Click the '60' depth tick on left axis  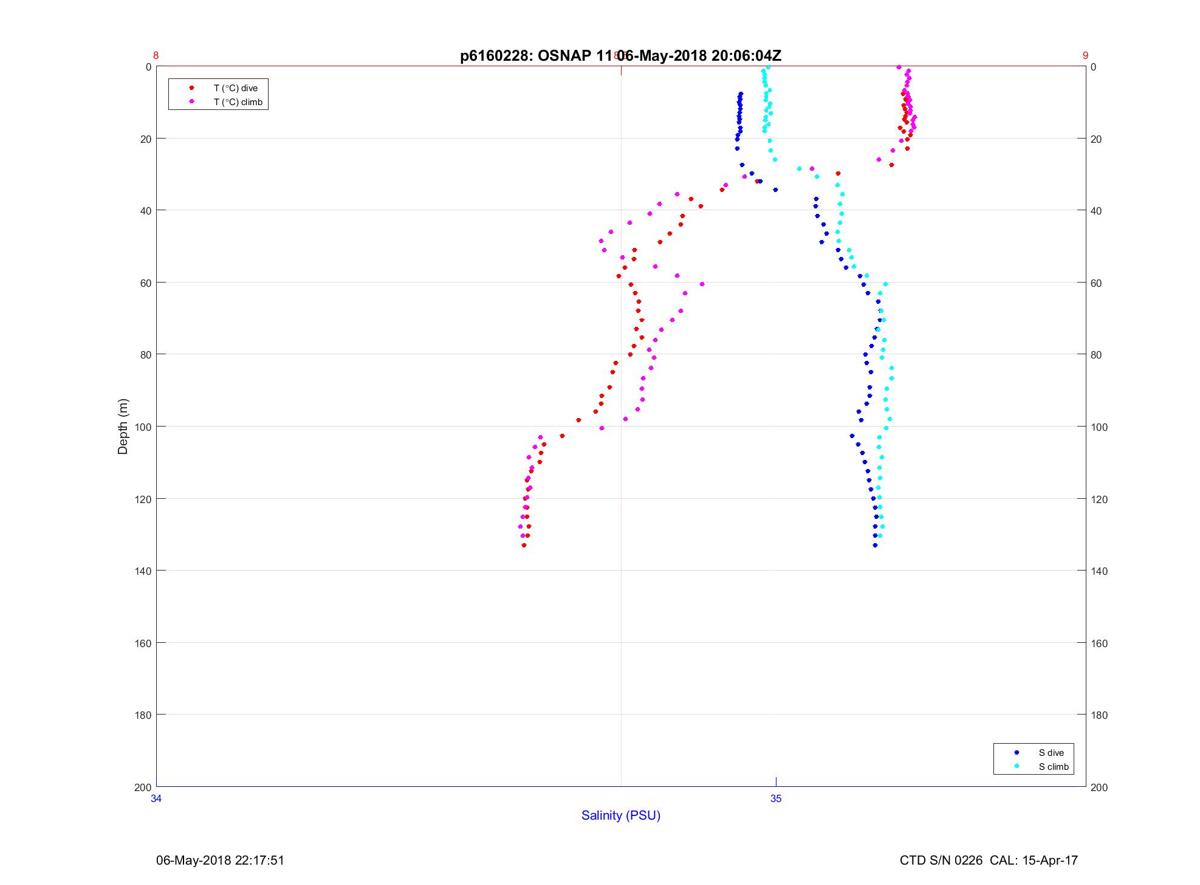click(145, 283)
